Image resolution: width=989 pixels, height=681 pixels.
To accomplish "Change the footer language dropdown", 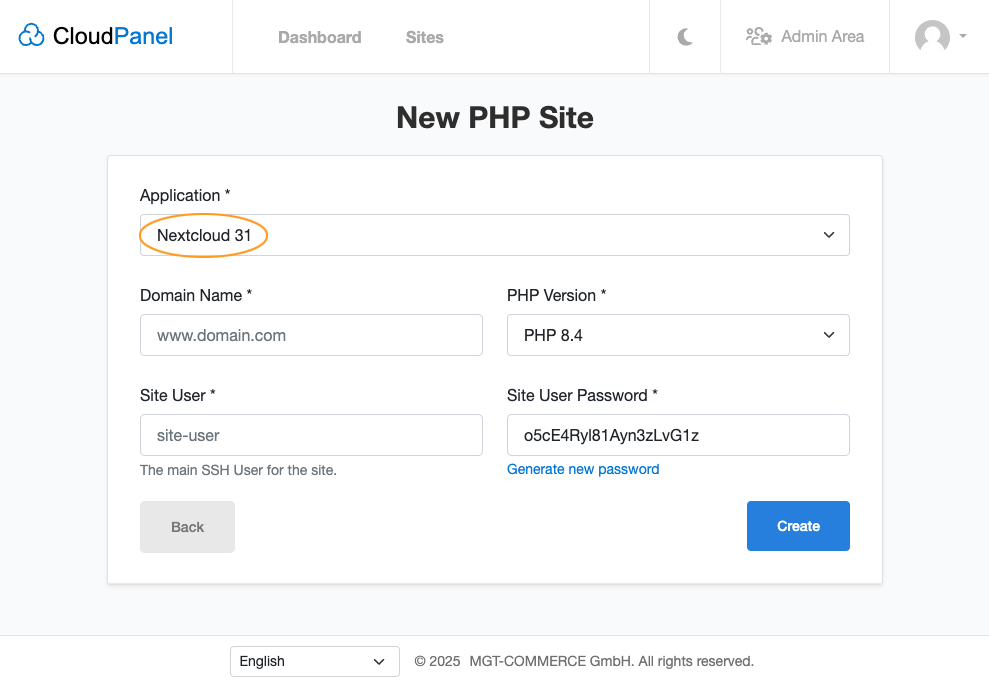I will [x=314, y=661].
